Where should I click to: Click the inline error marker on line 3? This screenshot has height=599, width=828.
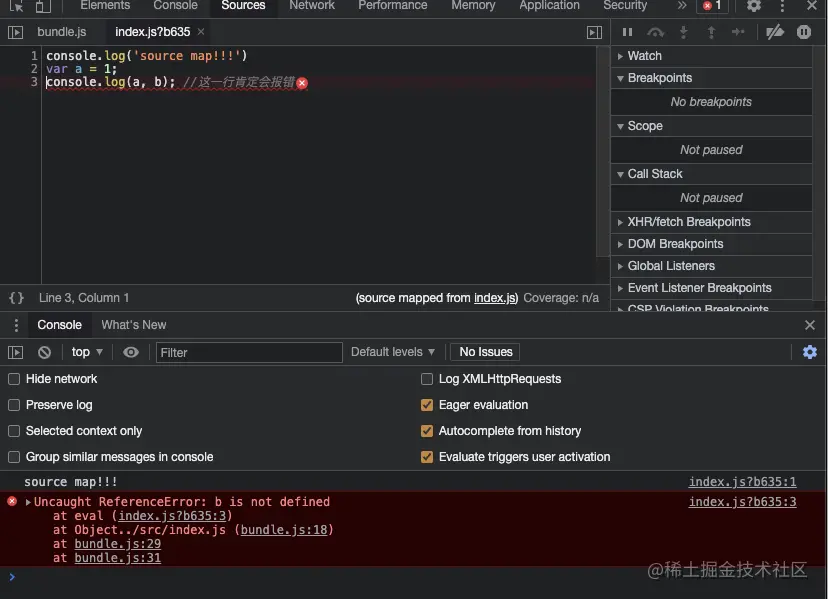[x=302, y=83]
